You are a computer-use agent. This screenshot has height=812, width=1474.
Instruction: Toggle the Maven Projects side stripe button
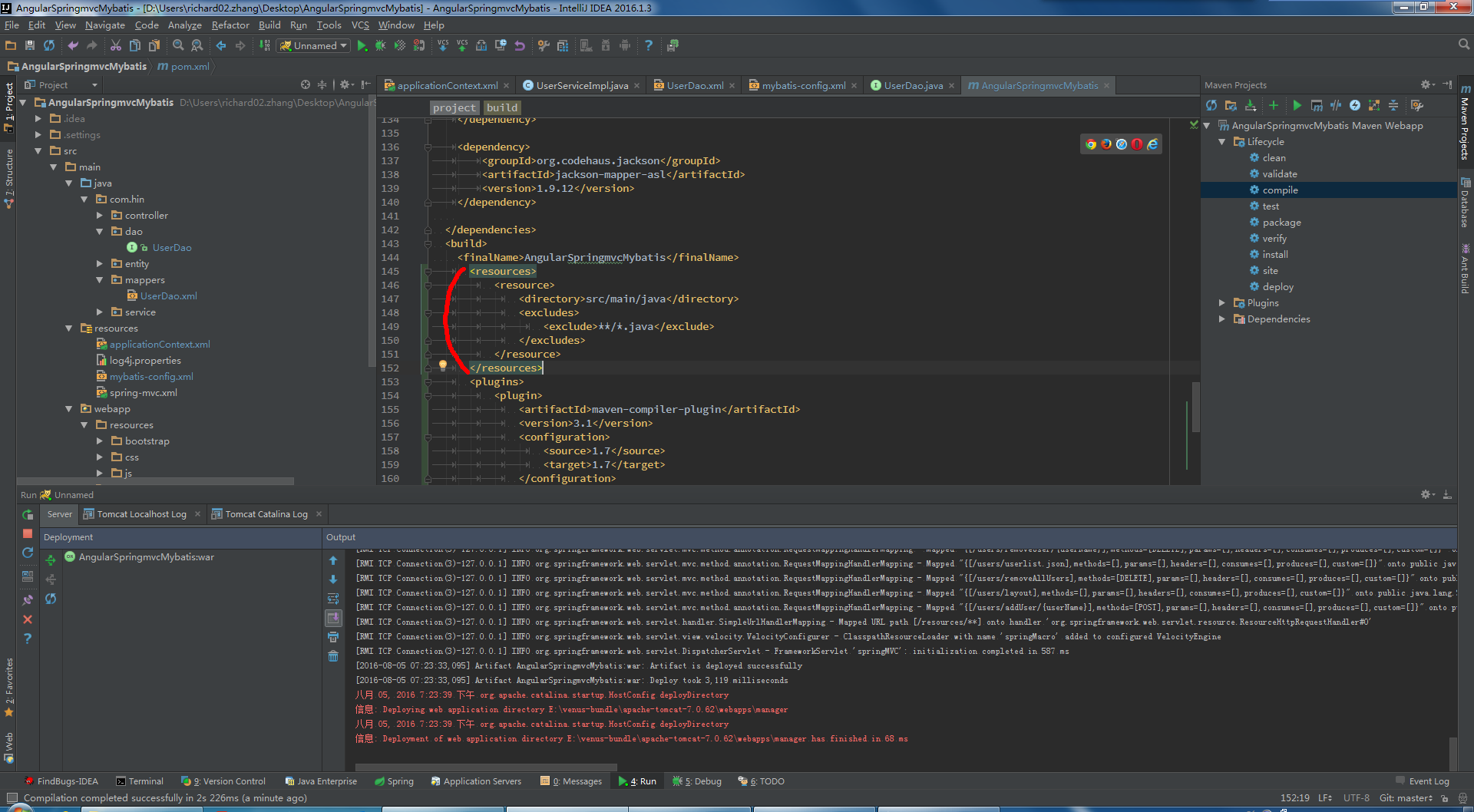[x=1466, y=123]
